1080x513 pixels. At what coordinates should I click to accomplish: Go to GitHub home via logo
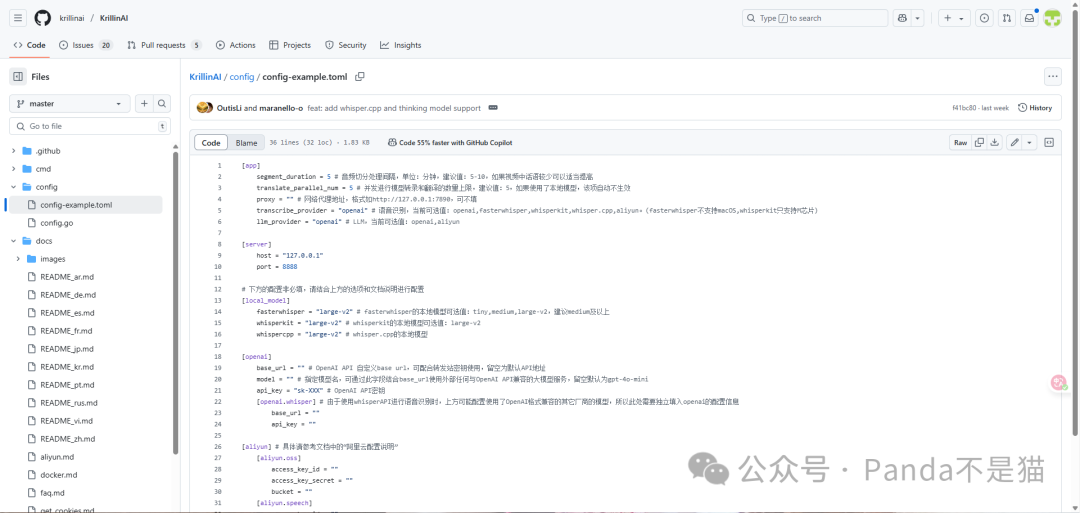(x=43, y=18)
